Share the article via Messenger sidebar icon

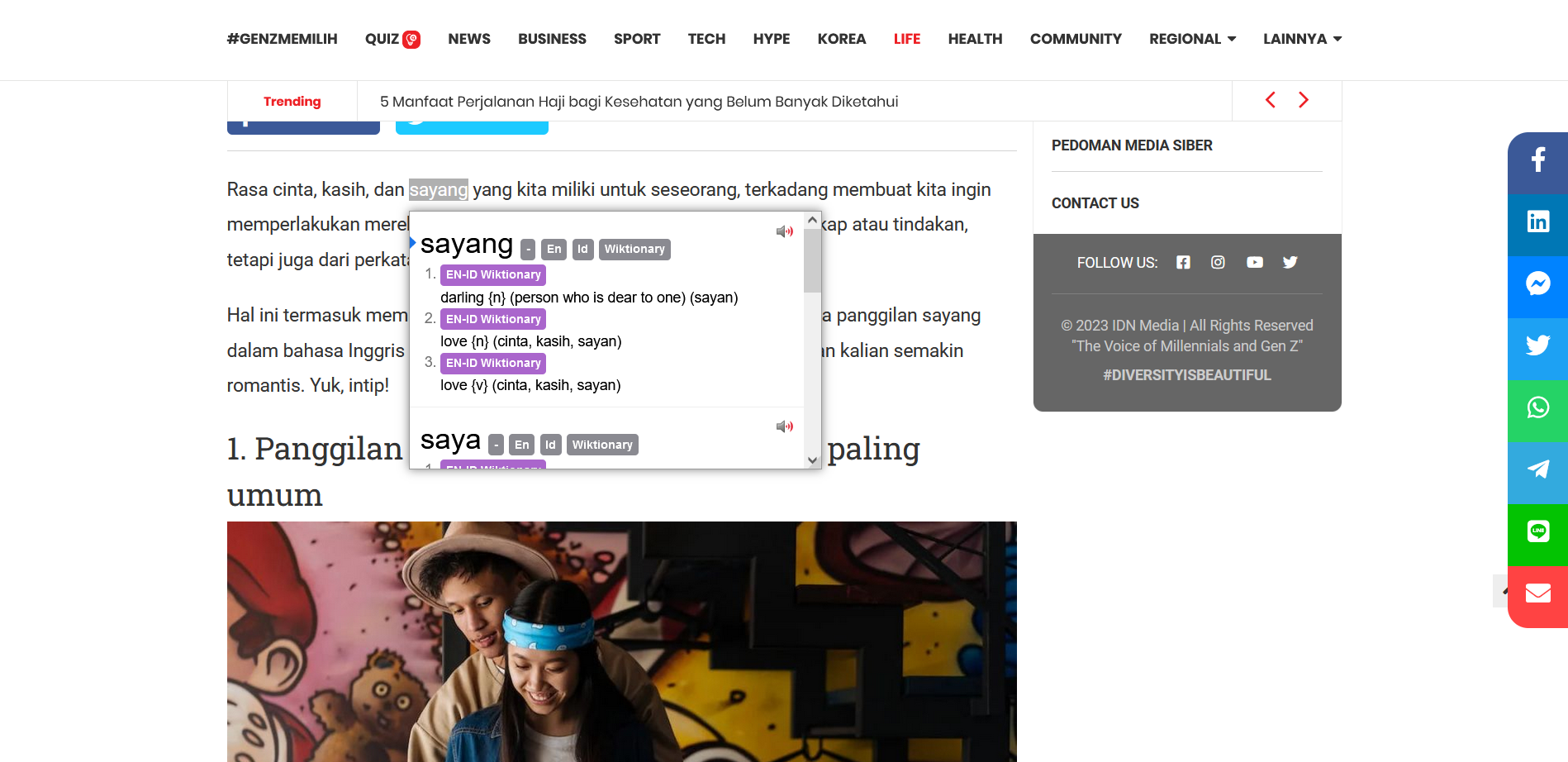pos(1537,285)
